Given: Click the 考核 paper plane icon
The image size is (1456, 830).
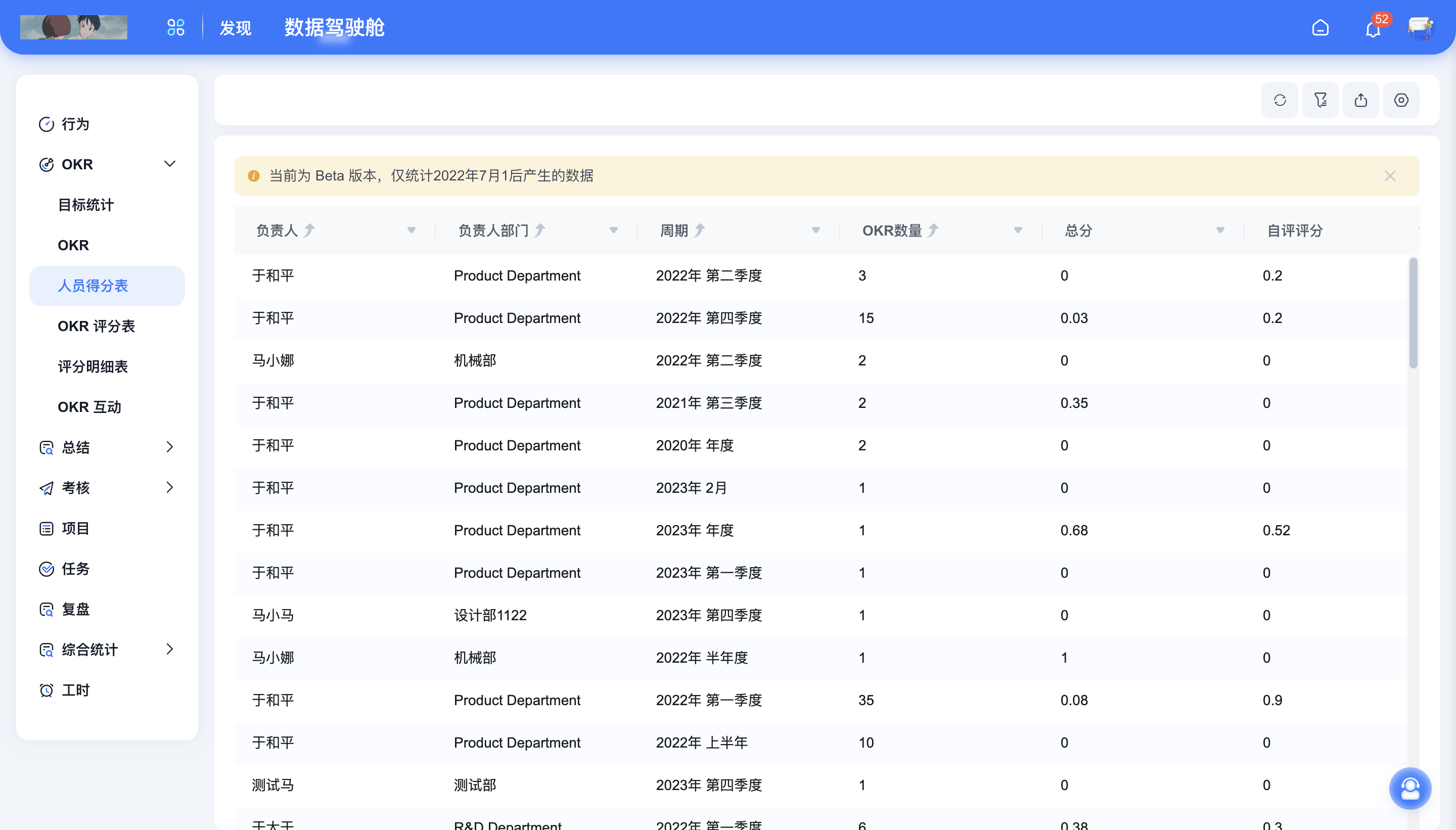Looking at the screenshot, I should [x=46, y=488].
